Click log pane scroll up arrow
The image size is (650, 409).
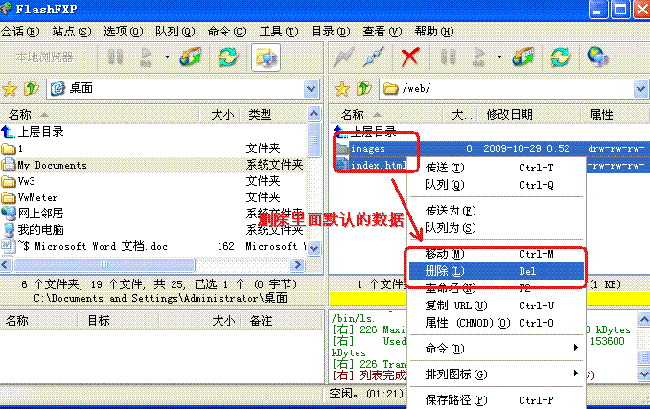pos(644,319)
